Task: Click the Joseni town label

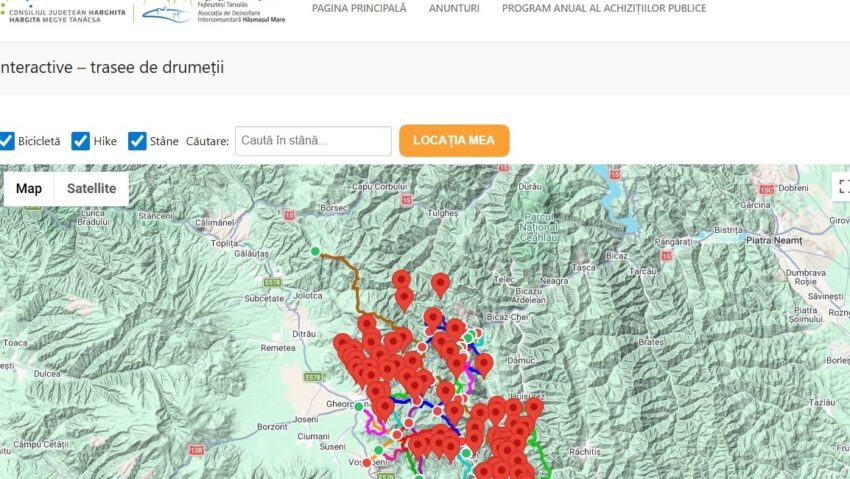Action: point(305,419)
